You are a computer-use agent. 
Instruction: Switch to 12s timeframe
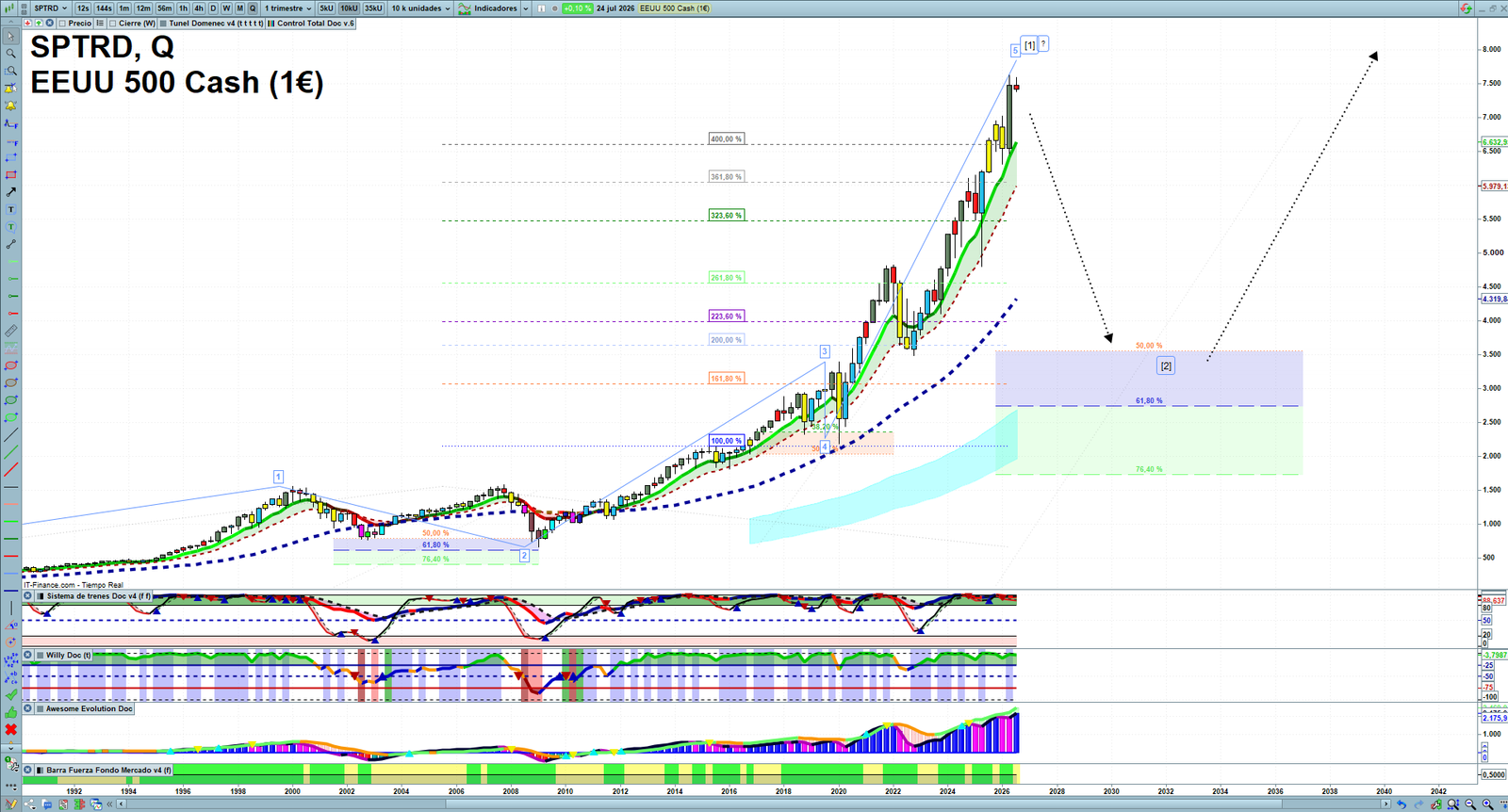pyautogui.click(x=83, y=8)
